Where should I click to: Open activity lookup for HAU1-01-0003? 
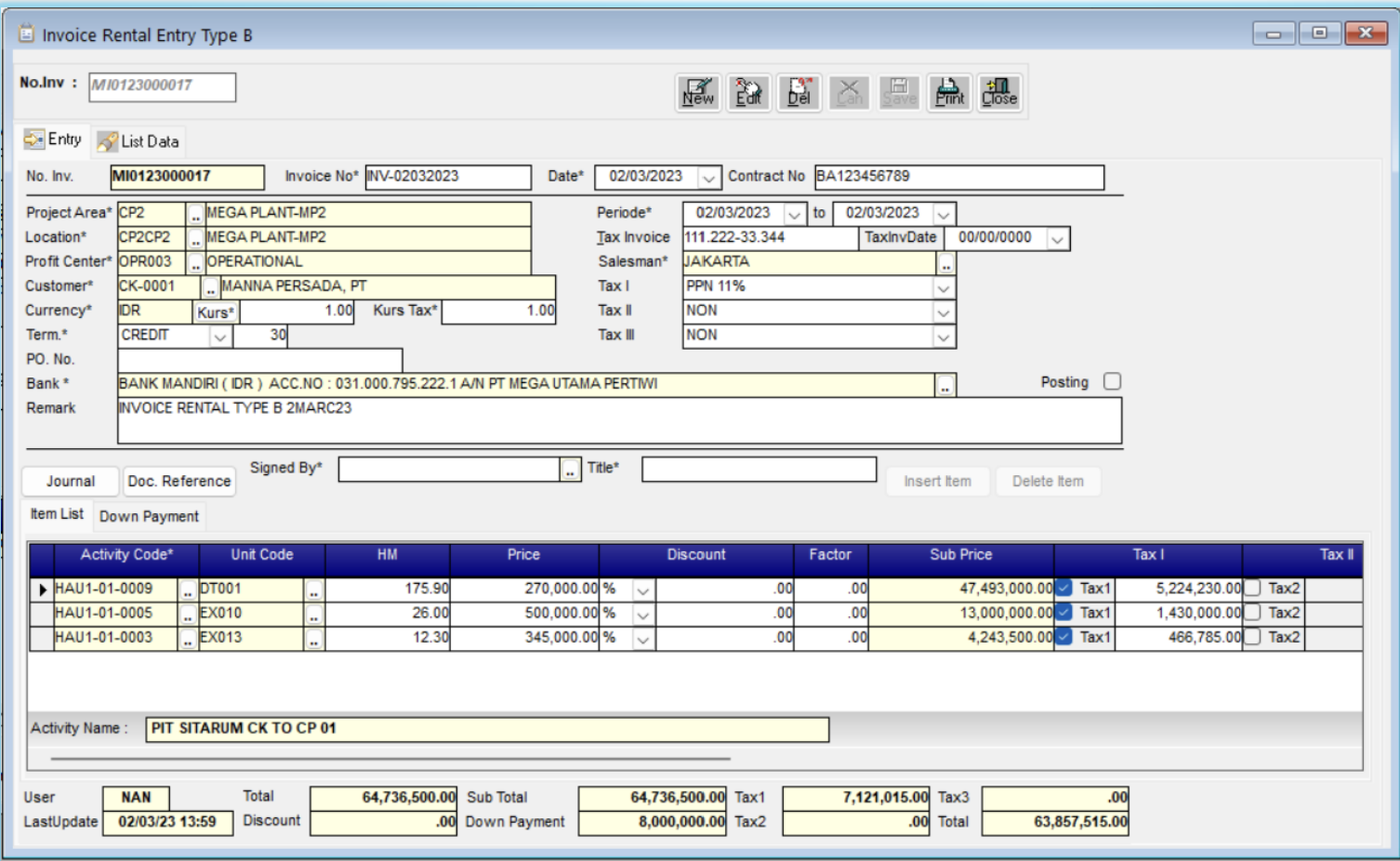coord(188,639)
